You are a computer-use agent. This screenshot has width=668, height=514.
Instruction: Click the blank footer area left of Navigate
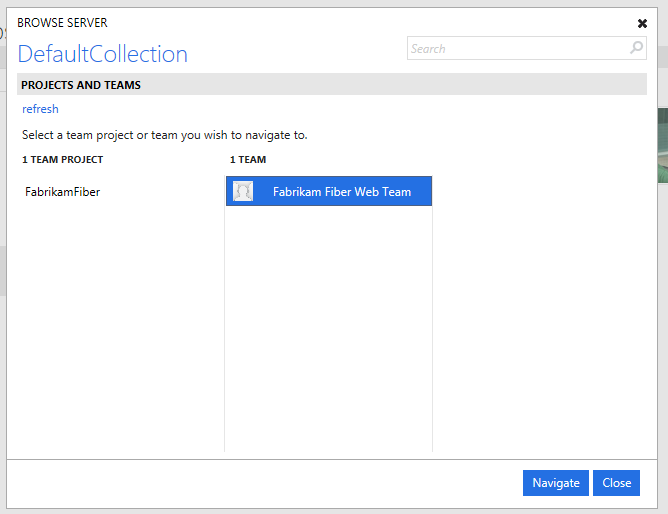260,483
